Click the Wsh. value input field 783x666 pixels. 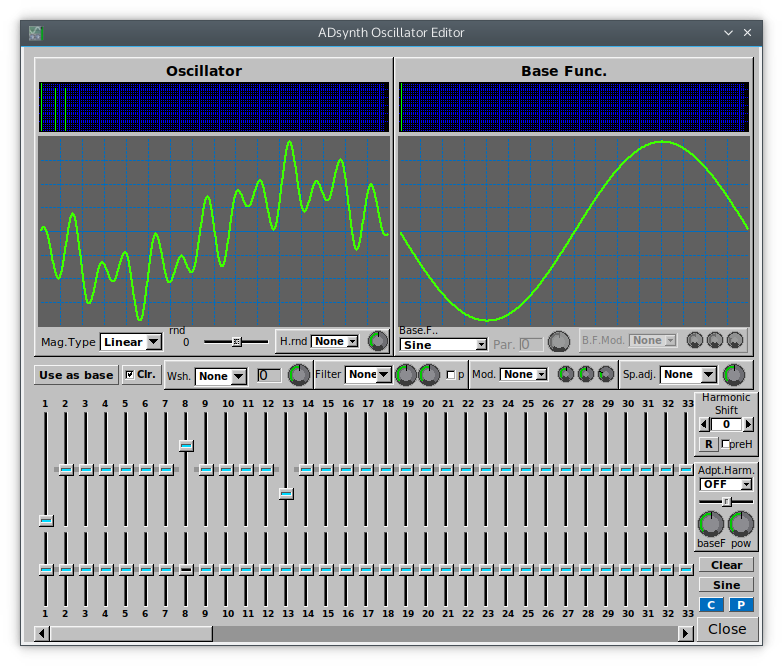[x=269, y=375]
